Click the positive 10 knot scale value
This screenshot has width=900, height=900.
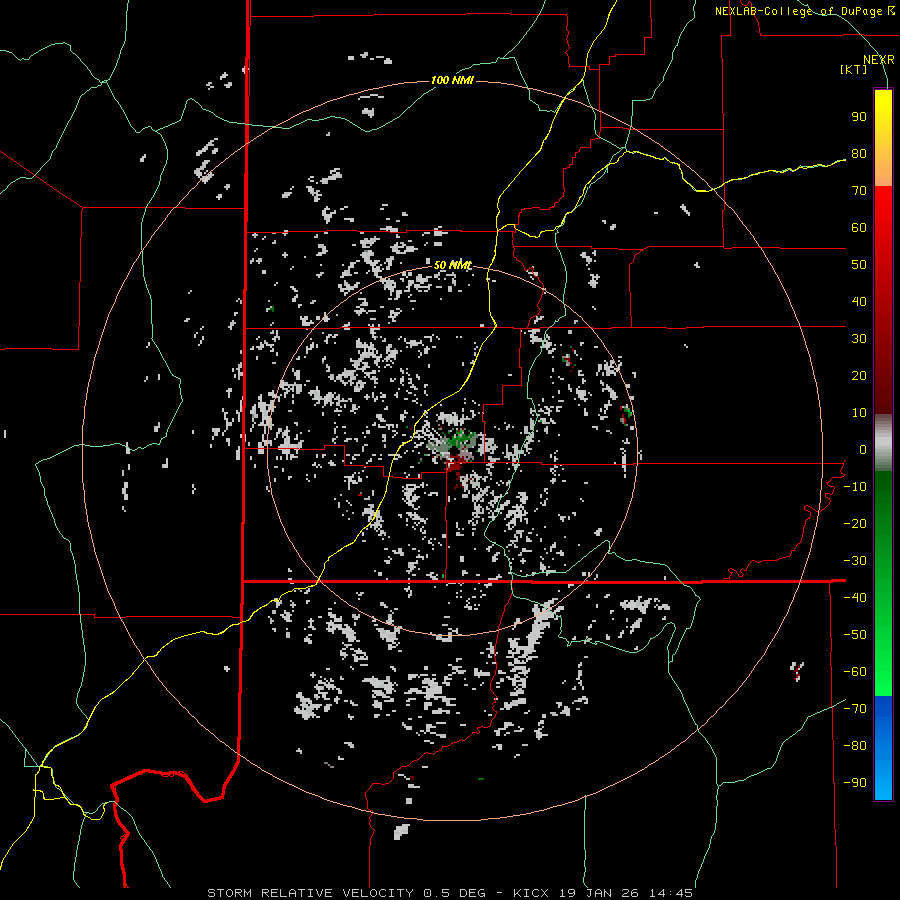tap(859, 413)
